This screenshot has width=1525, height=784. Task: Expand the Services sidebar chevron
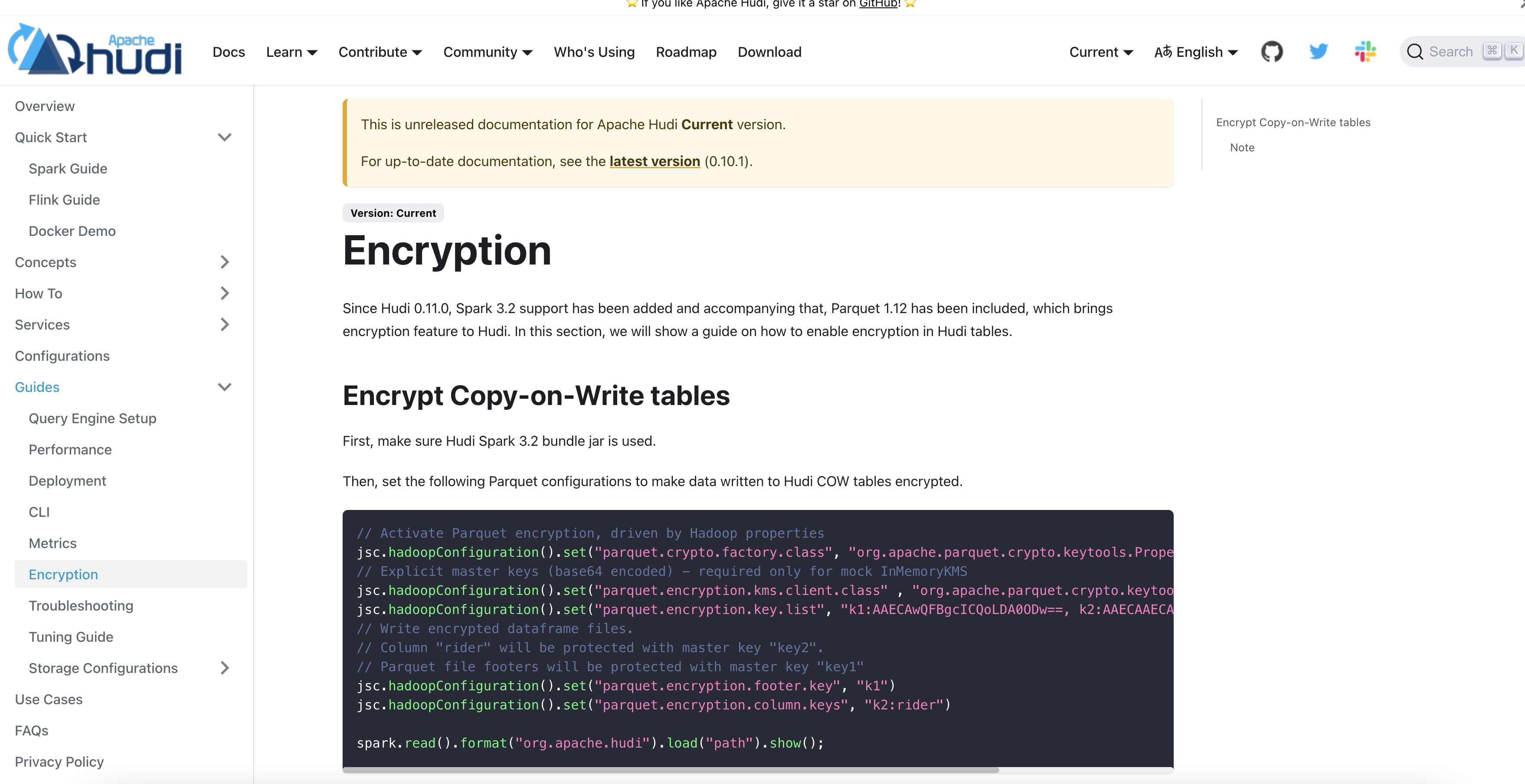224,325
